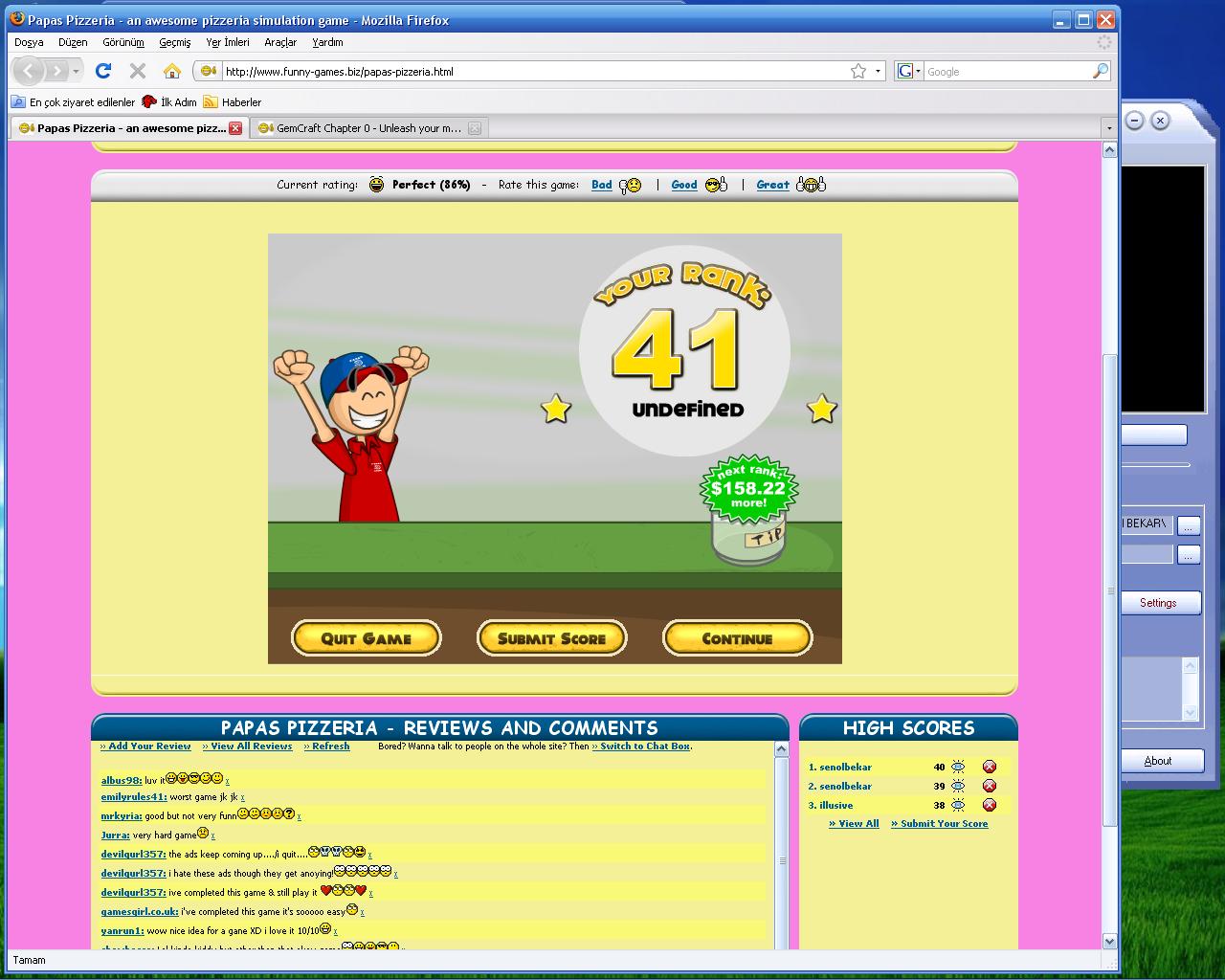Click the magnifier icon in the search bar

[1100, 71]
